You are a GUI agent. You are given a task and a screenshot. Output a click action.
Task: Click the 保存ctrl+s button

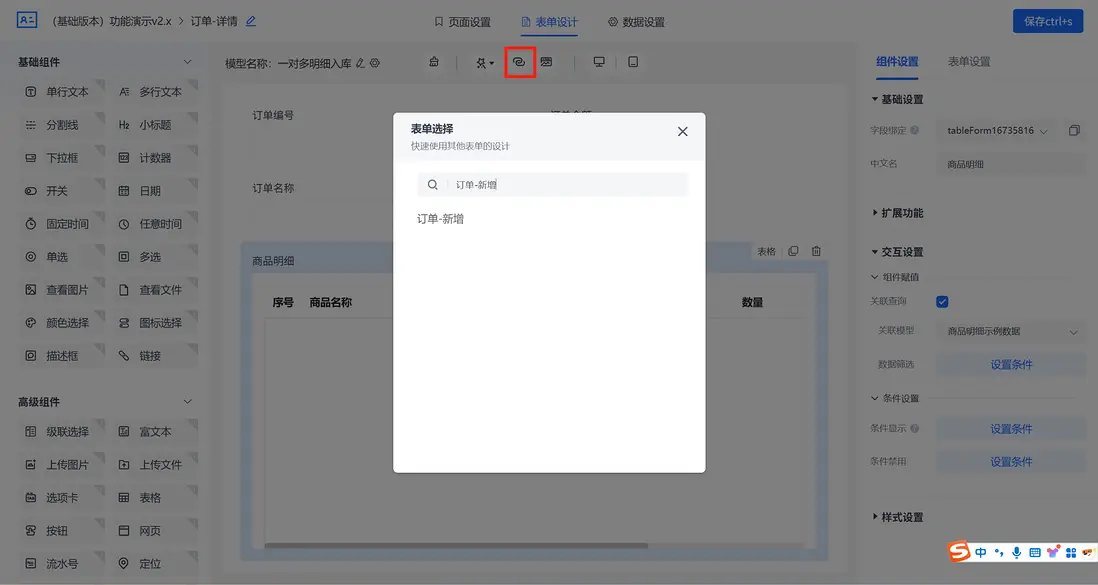(1047, 20)
